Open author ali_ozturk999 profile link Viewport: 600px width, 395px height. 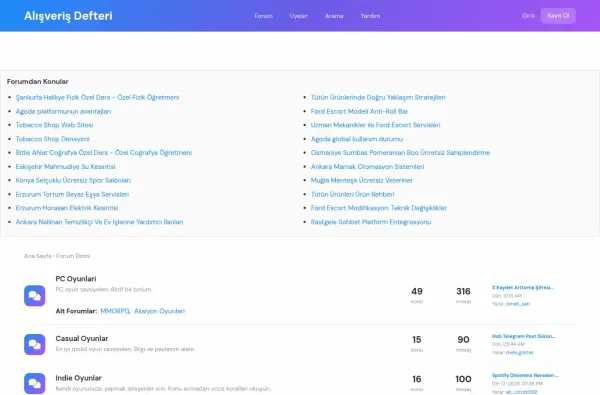tap(521, 392)
